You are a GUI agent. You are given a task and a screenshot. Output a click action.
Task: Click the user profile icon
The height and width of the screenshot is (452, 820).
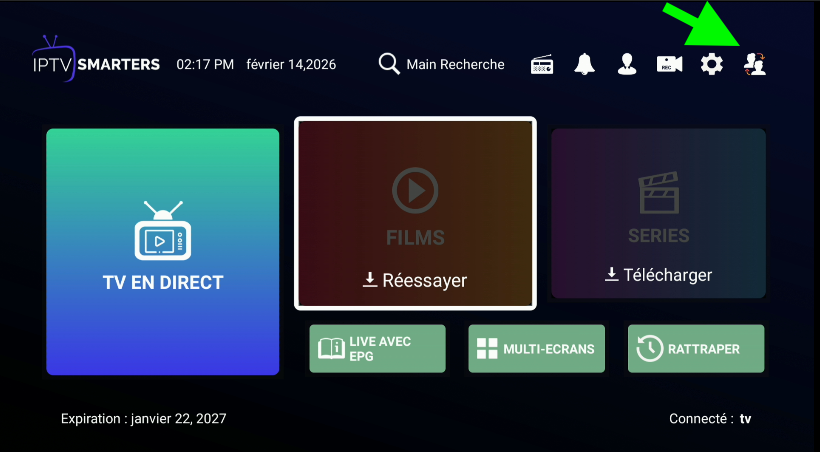coord(626,64)
